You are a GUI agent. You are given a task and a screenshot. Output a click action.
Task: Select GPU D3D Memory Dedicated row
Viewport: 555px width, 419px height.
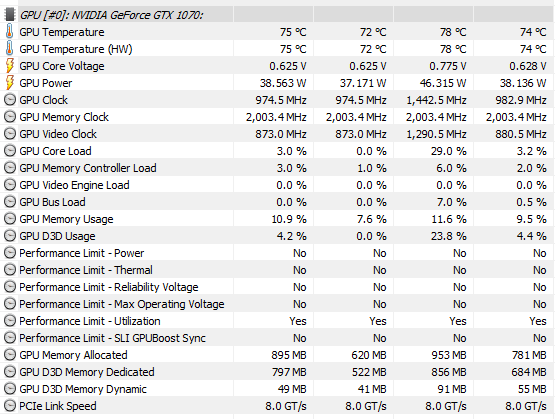pos(278,372)
